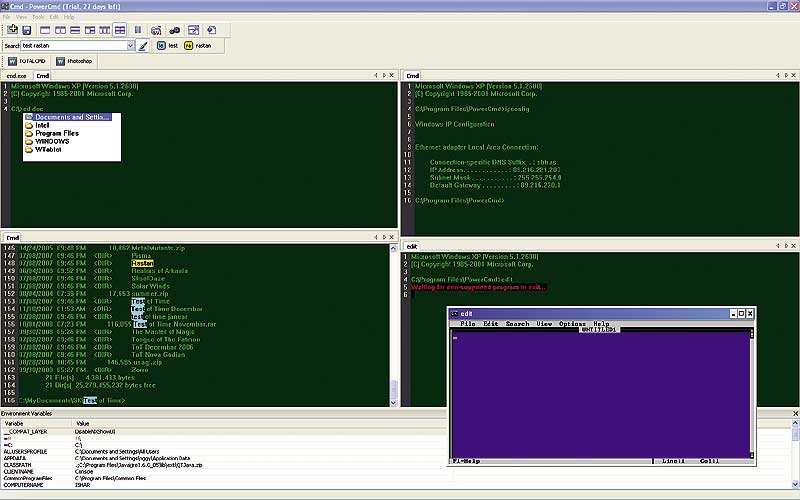Click the Variable column header
800x500 pixels.
coord(38,423)
